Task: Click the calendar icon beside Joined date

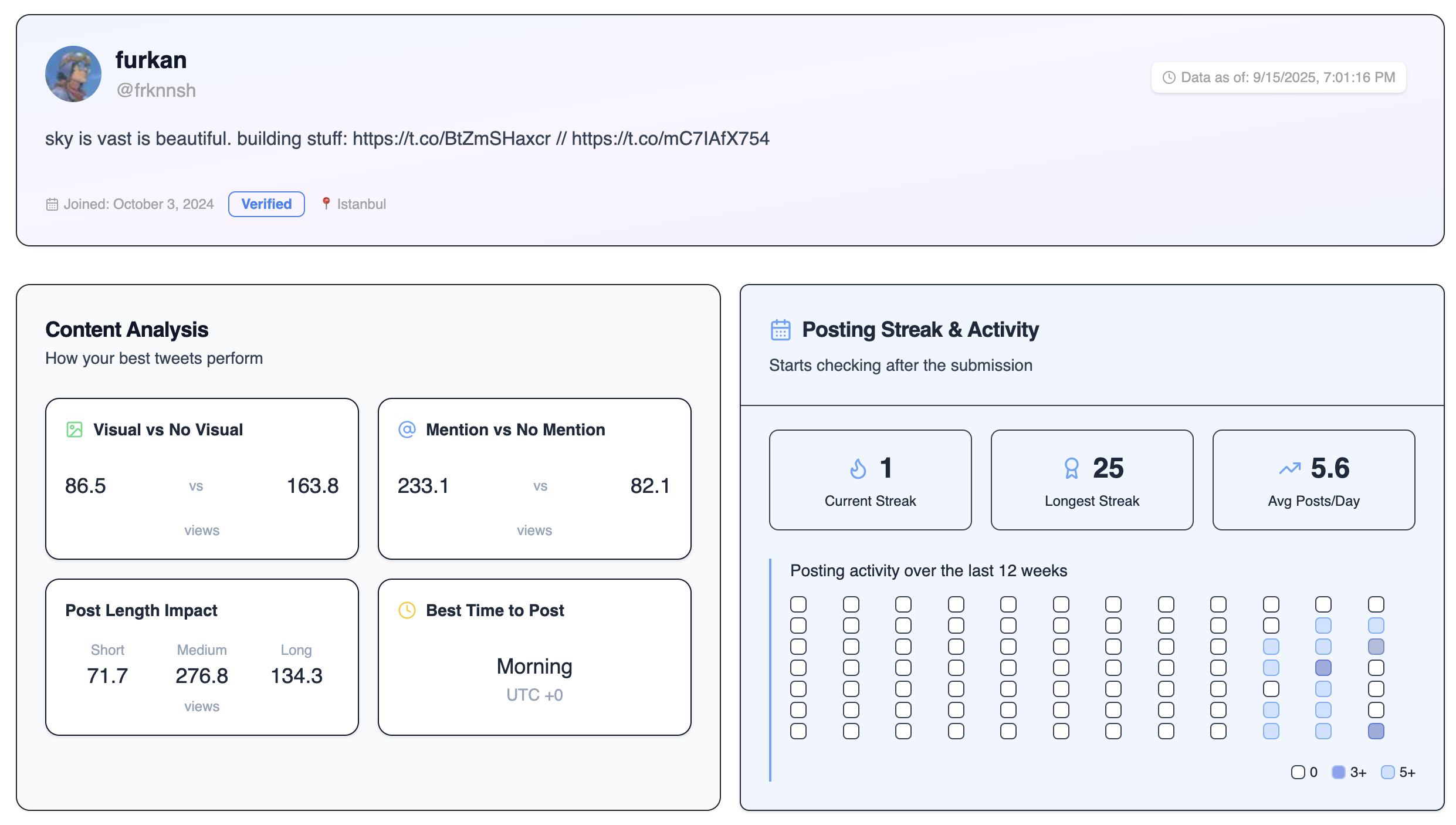Action: [x=53, y=204]
